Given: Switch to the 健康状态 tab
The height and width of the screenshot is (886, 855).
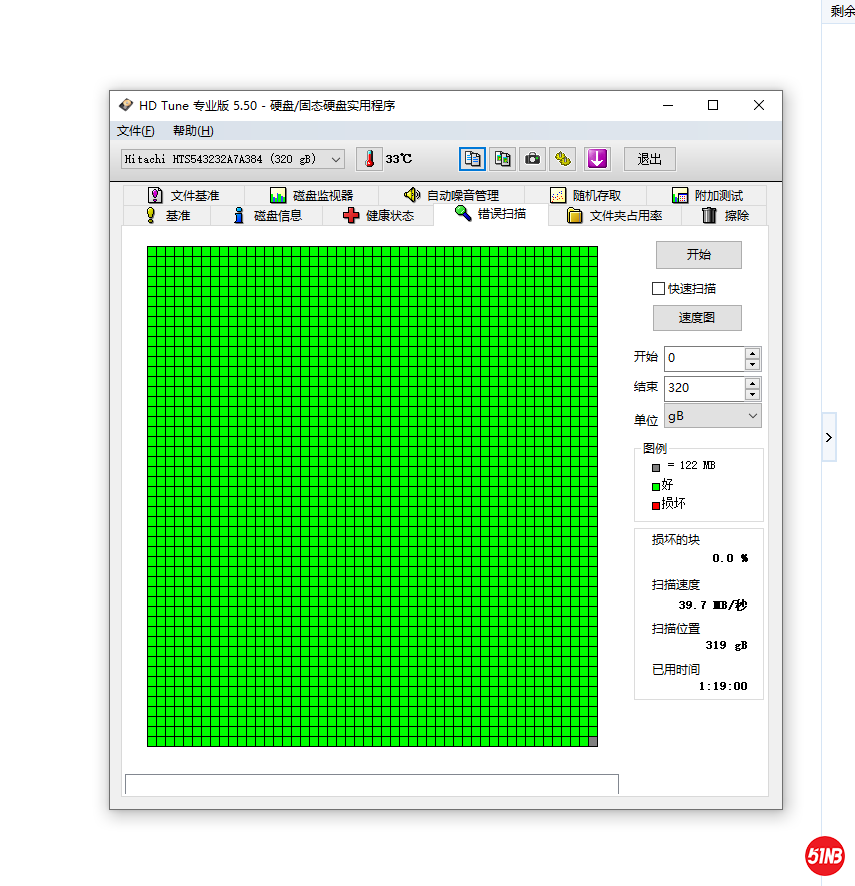Looking at the screenshot, I should click(x=378, y=216).
